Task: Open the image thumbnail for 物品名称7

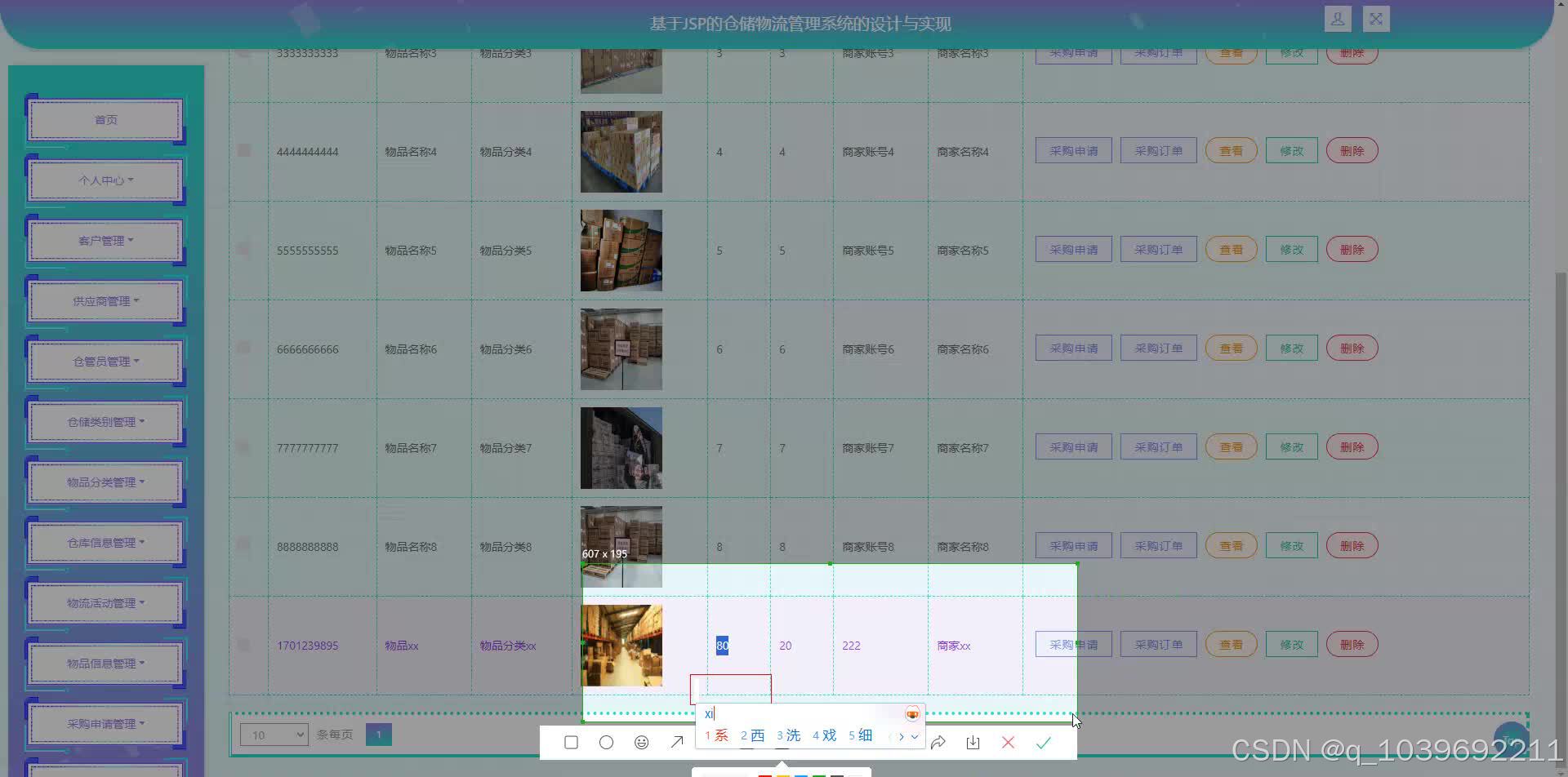Action: [621, 448]
